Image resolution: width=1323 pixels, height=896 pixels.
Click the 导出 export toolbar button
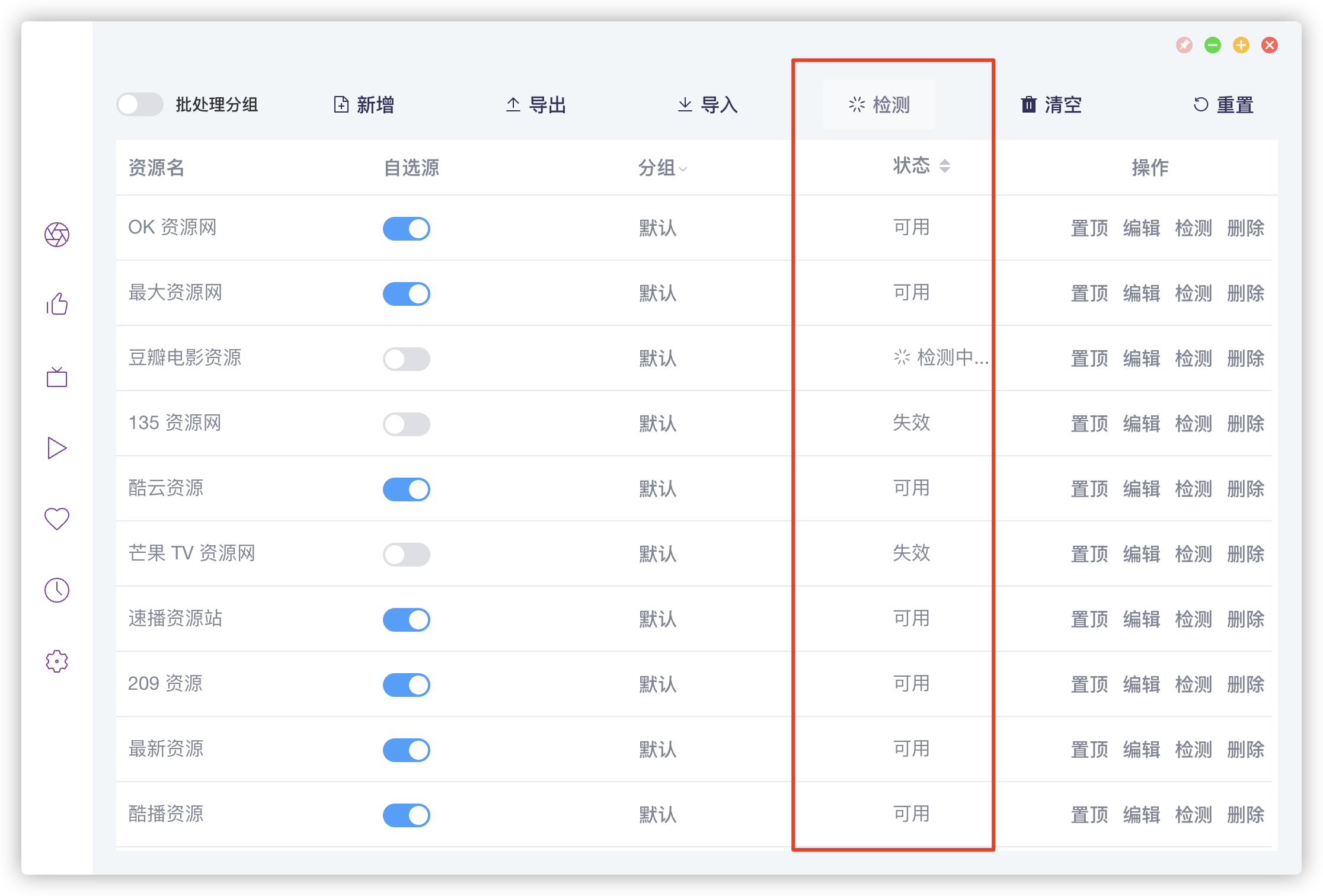[x=536, y=105]
